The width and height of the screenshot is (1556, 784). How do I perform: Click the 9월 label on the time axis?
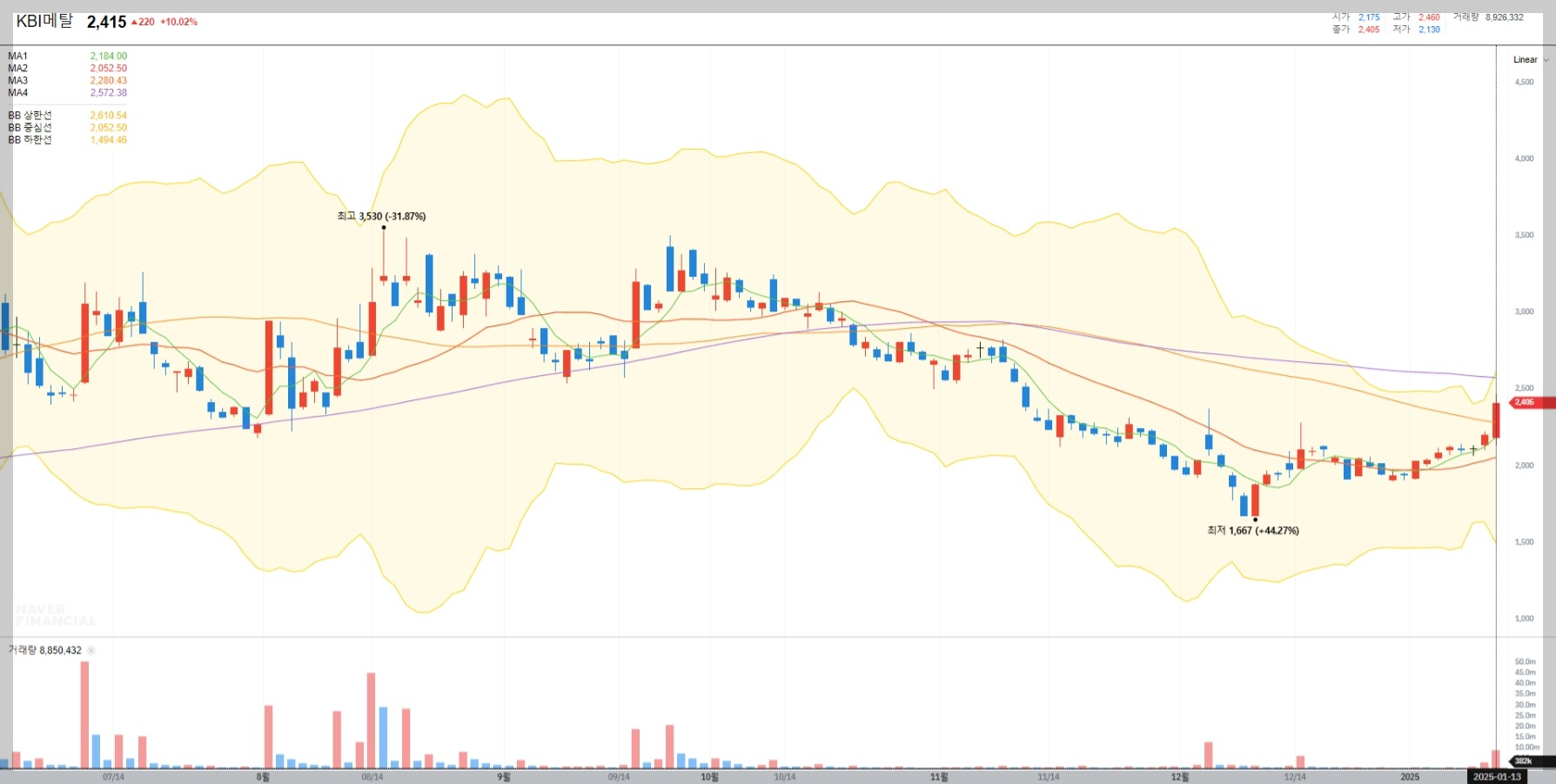point(504,776)
